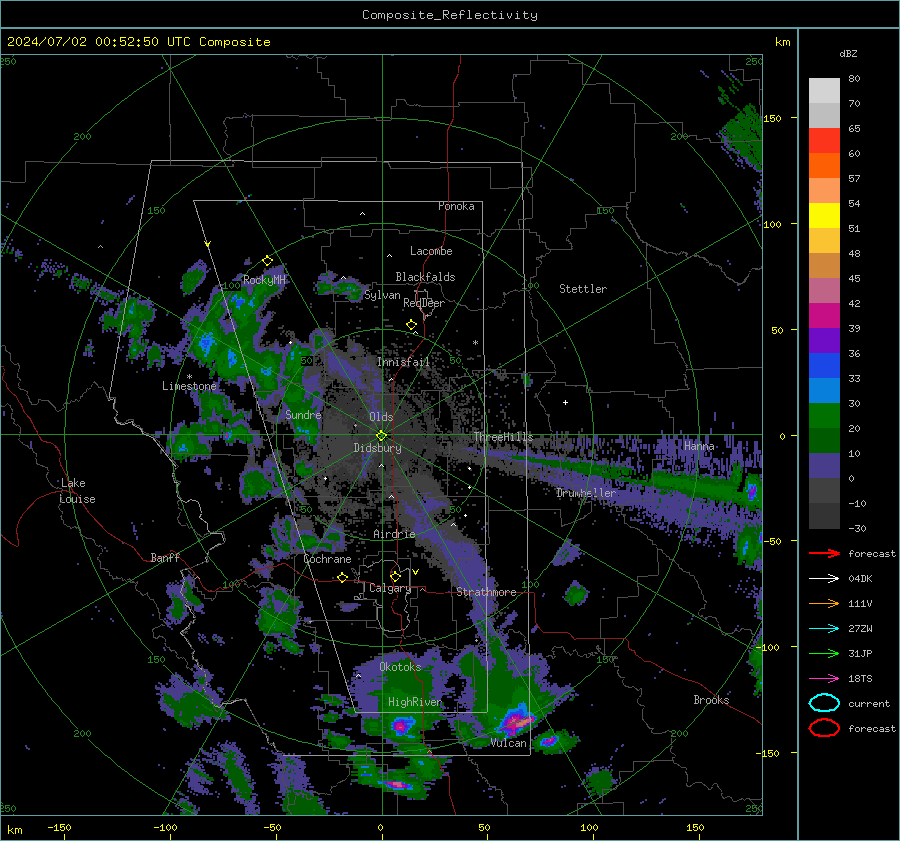Click the Lake Louise label
900x841 pixels.
click(x=77, y=491)
